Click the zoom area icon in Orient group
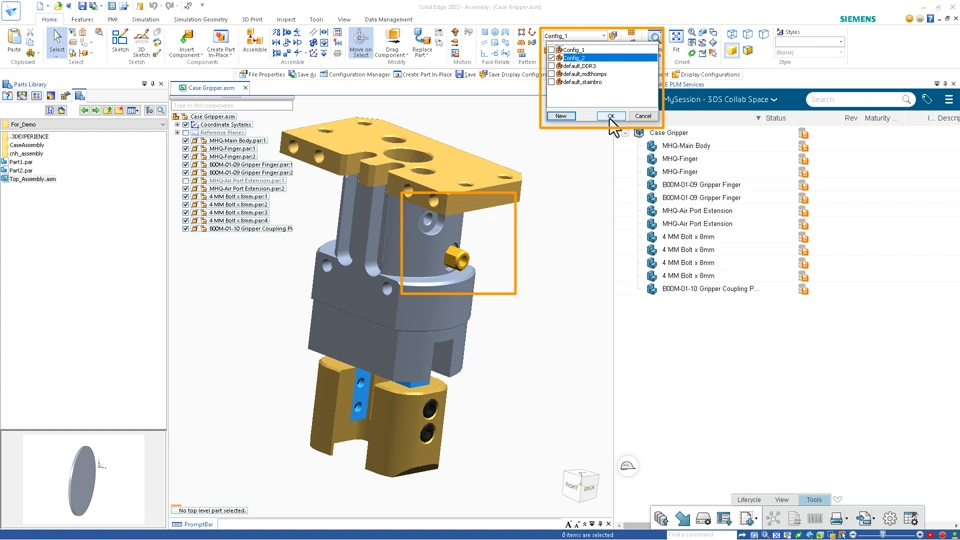The height and width of the screenshot is (540, 960). pyautogui.click(x=692, y=32)
